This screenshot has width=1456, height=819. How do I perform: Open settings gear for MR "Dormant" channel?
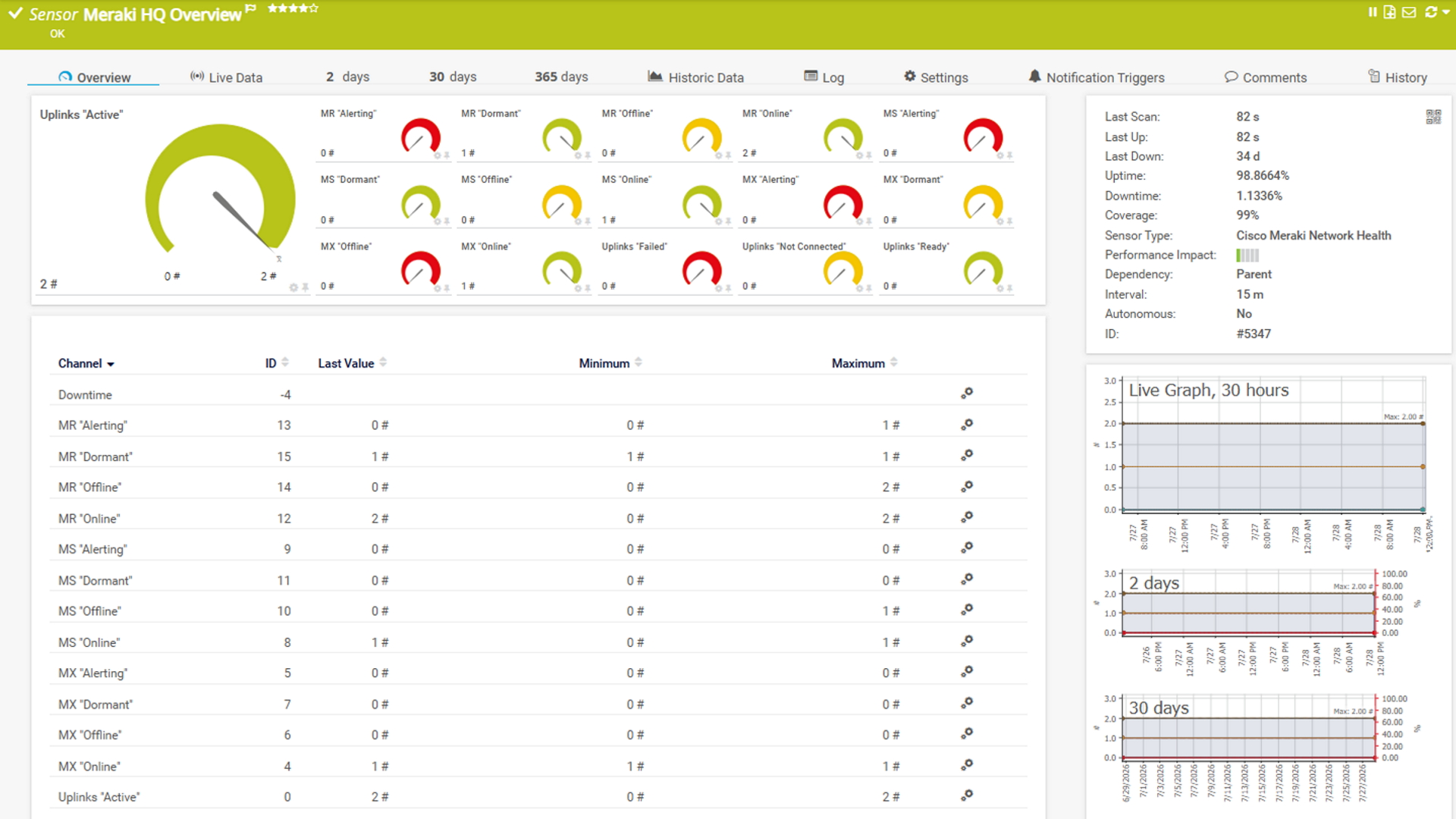tap(967, 455)
